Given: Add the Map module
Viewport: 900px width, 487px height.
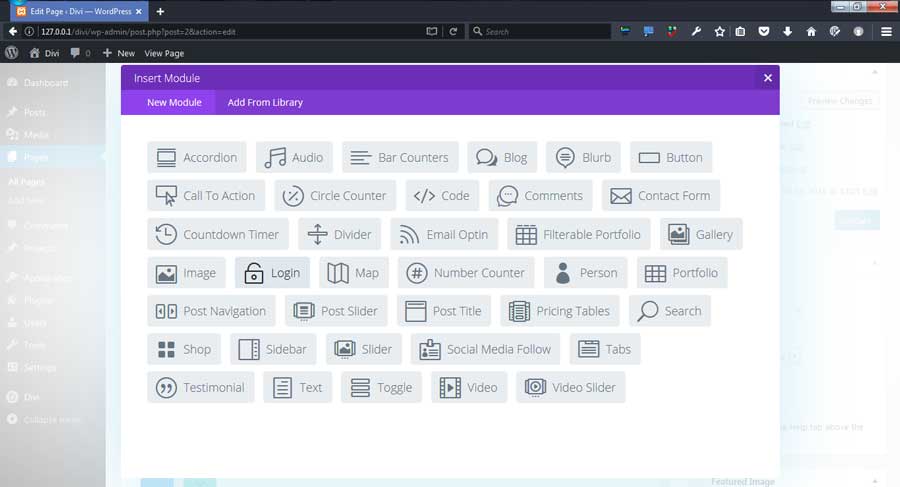Looking at the screenshot, I should pos(354,273).
